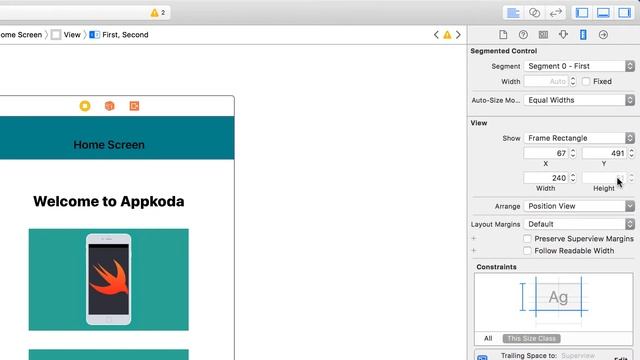The width and height of the screenshot is (640, 360).
Task: Click the X position stepper
Action: 573,153
